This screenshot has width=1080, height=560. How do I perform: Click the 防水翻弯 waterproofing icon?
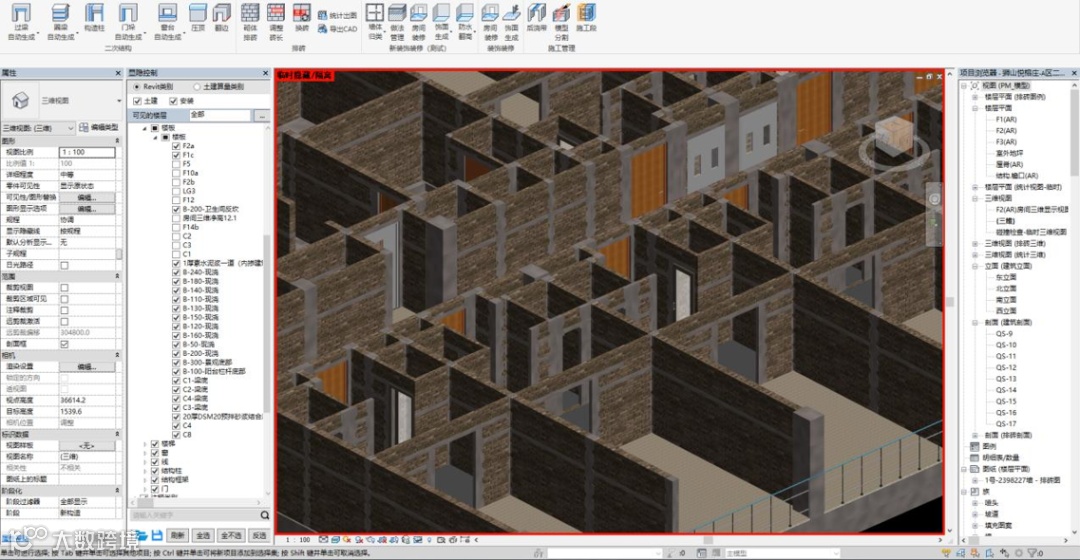465,13
